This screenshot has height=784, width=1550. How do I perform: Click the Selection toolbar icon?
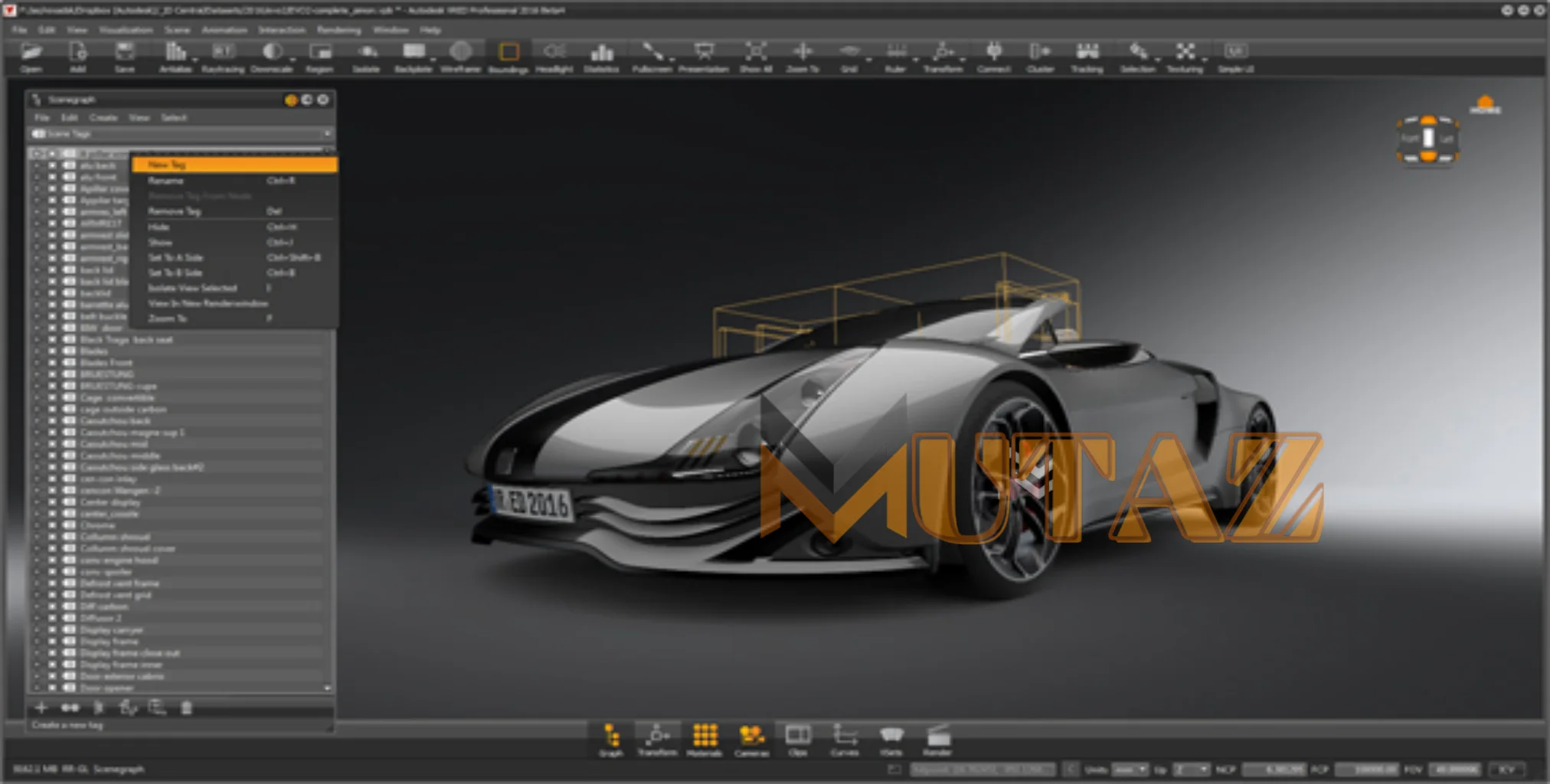(1138, 52)
